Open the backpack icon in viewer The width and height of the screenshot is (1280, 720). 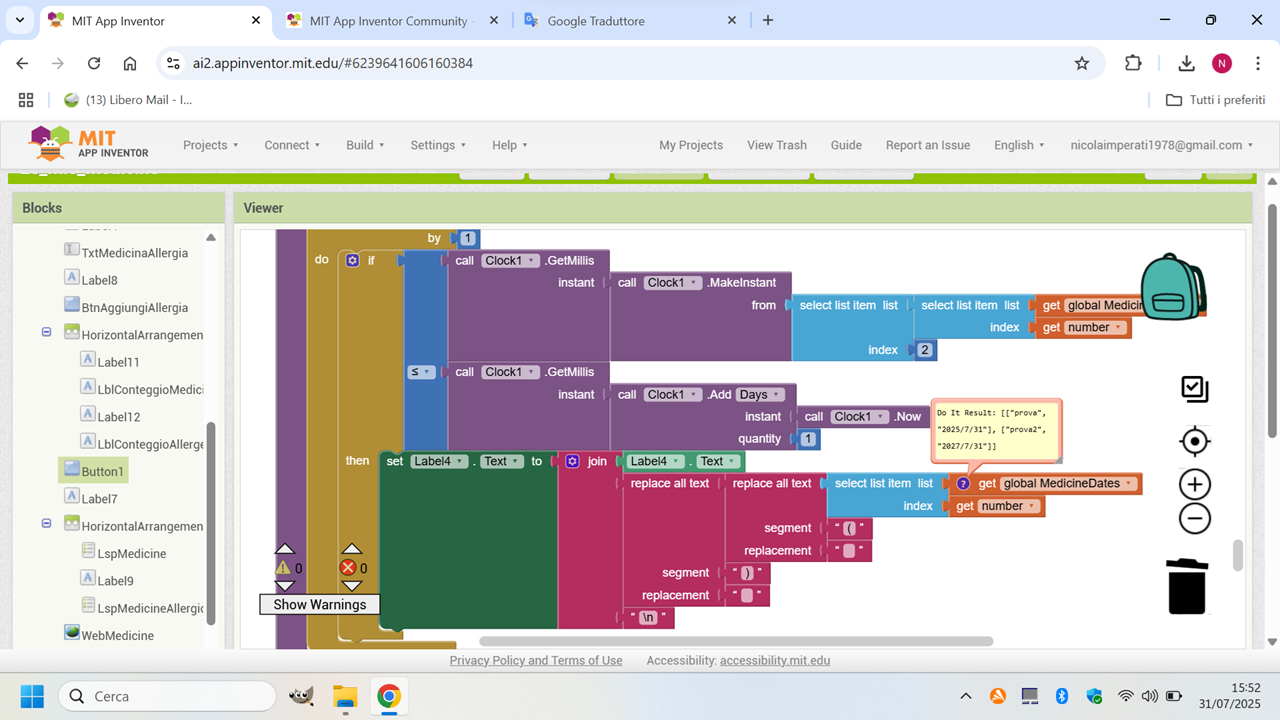[x=1172, y=287]
